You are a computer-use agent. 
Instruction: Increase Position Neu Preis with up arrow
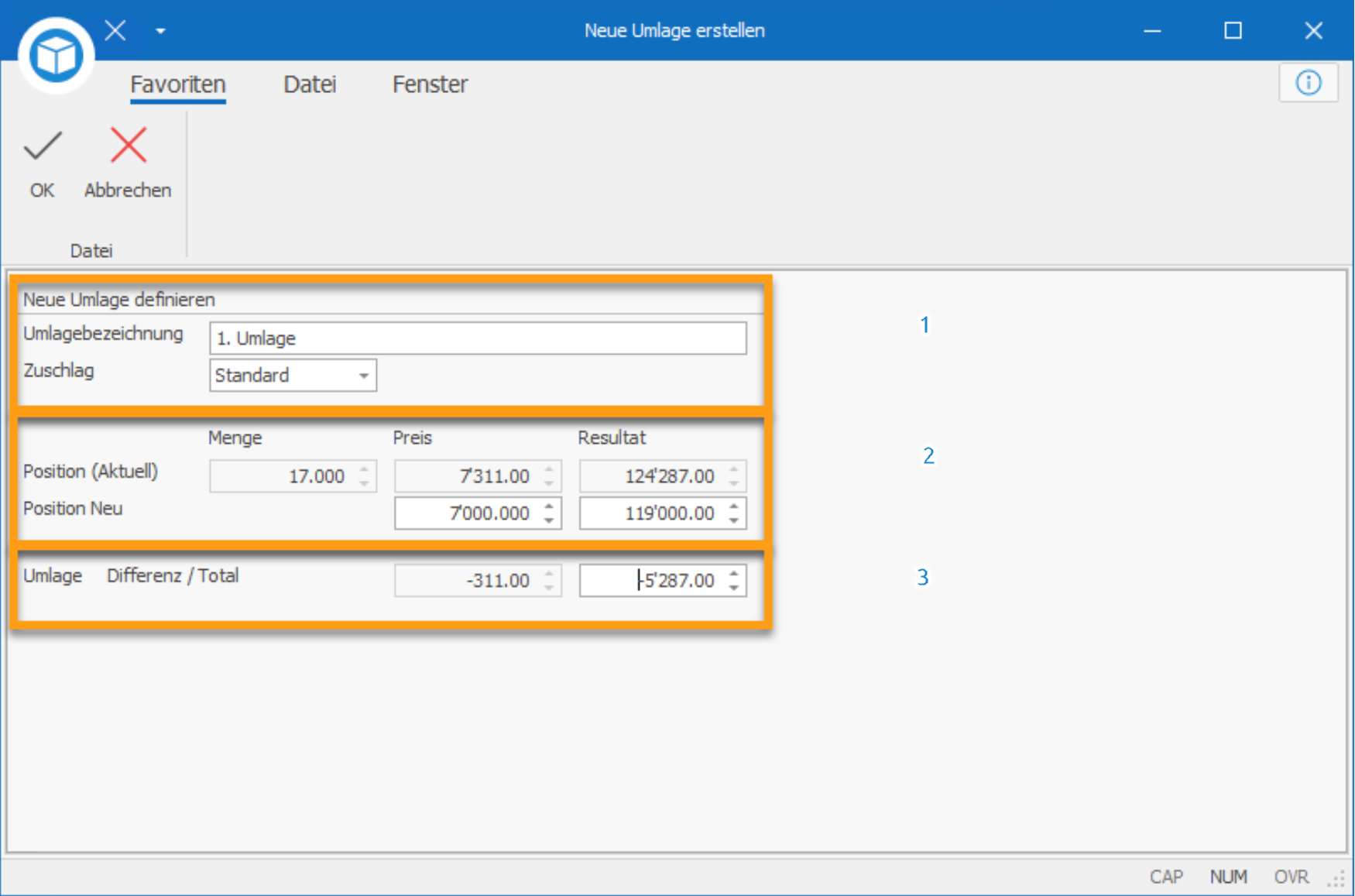point(549,506)
